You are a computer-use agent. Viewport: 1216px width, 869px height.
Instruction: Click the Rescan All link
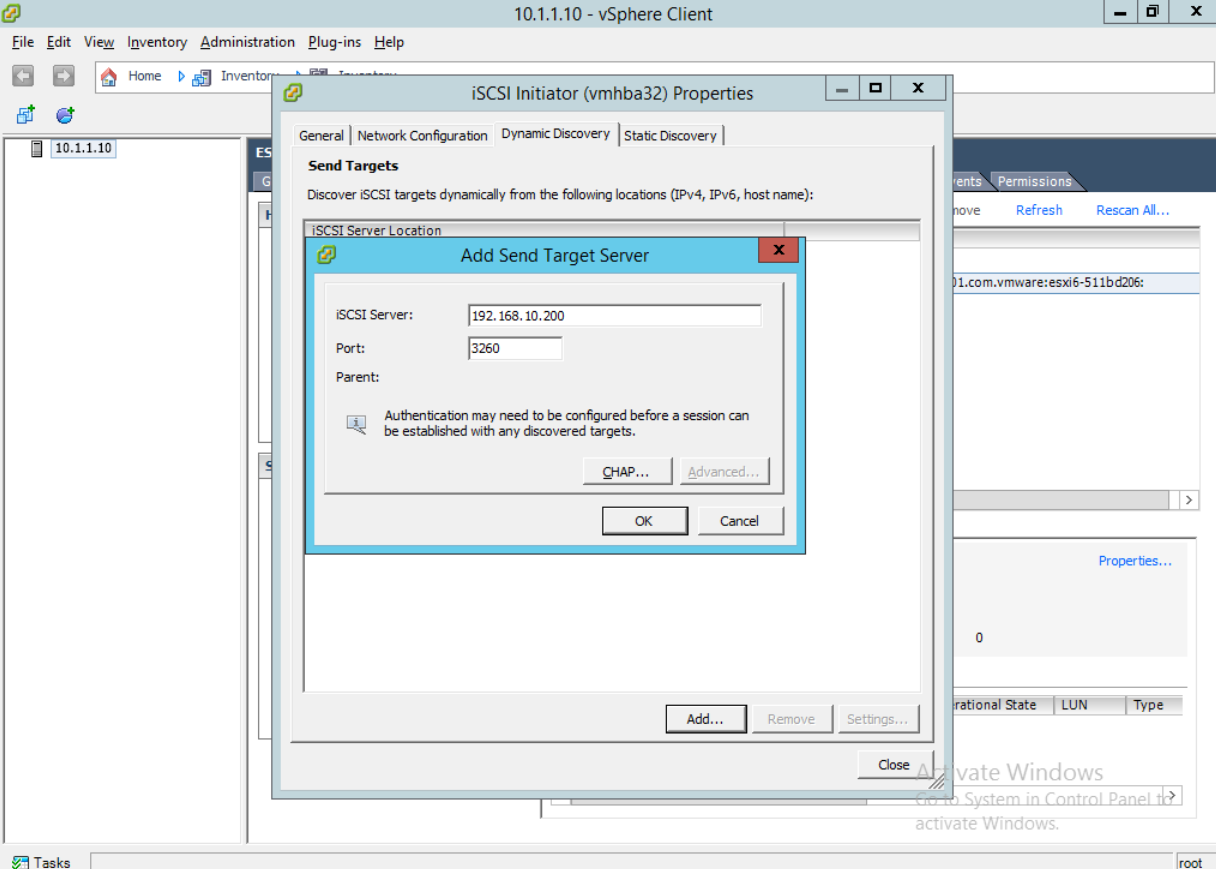pos(1132,210)
